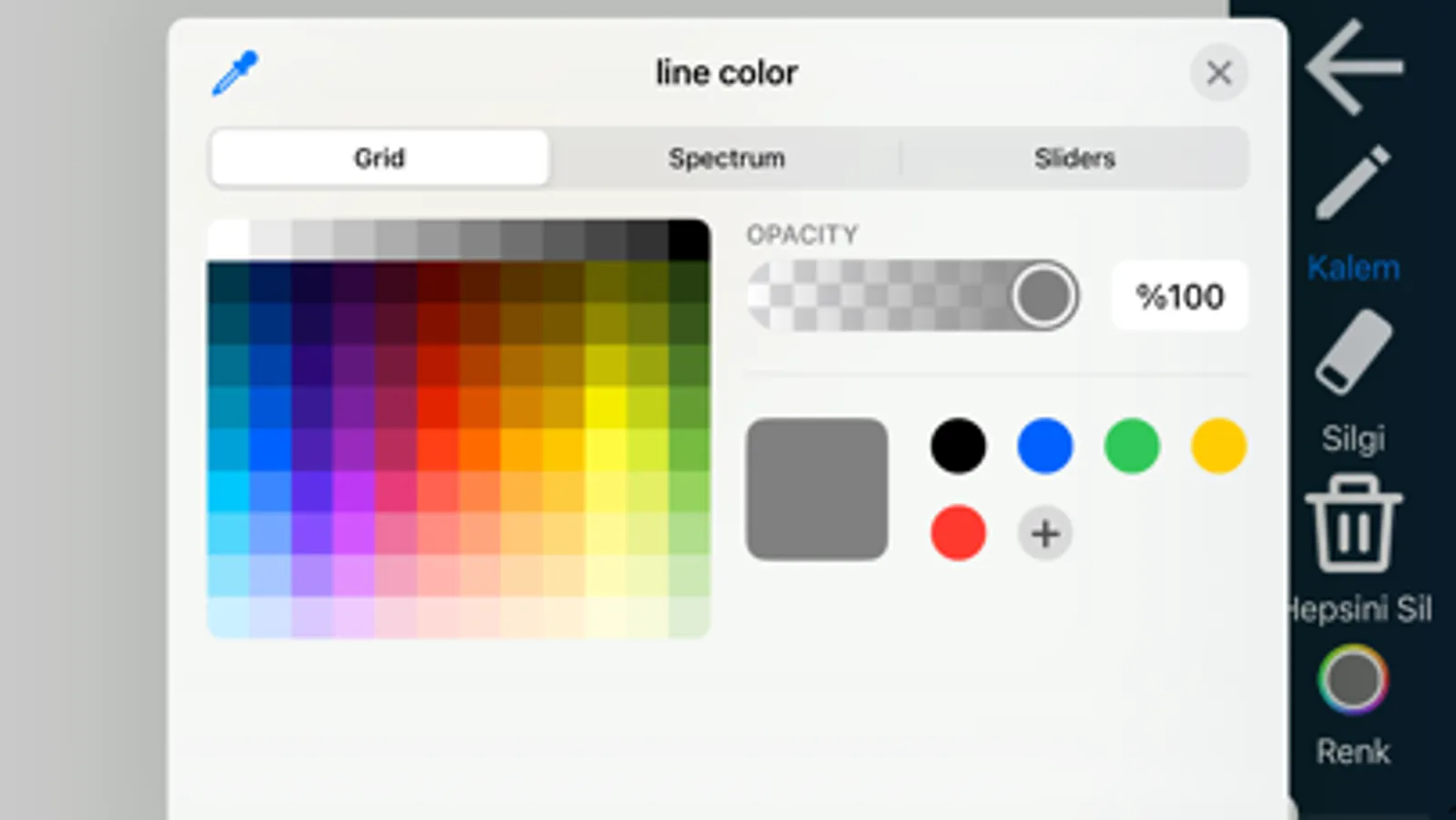The width and height of the screenshot is (1456, 820).
Task: Switch to the Spectrum tab
Action: [x=727, y=158]
